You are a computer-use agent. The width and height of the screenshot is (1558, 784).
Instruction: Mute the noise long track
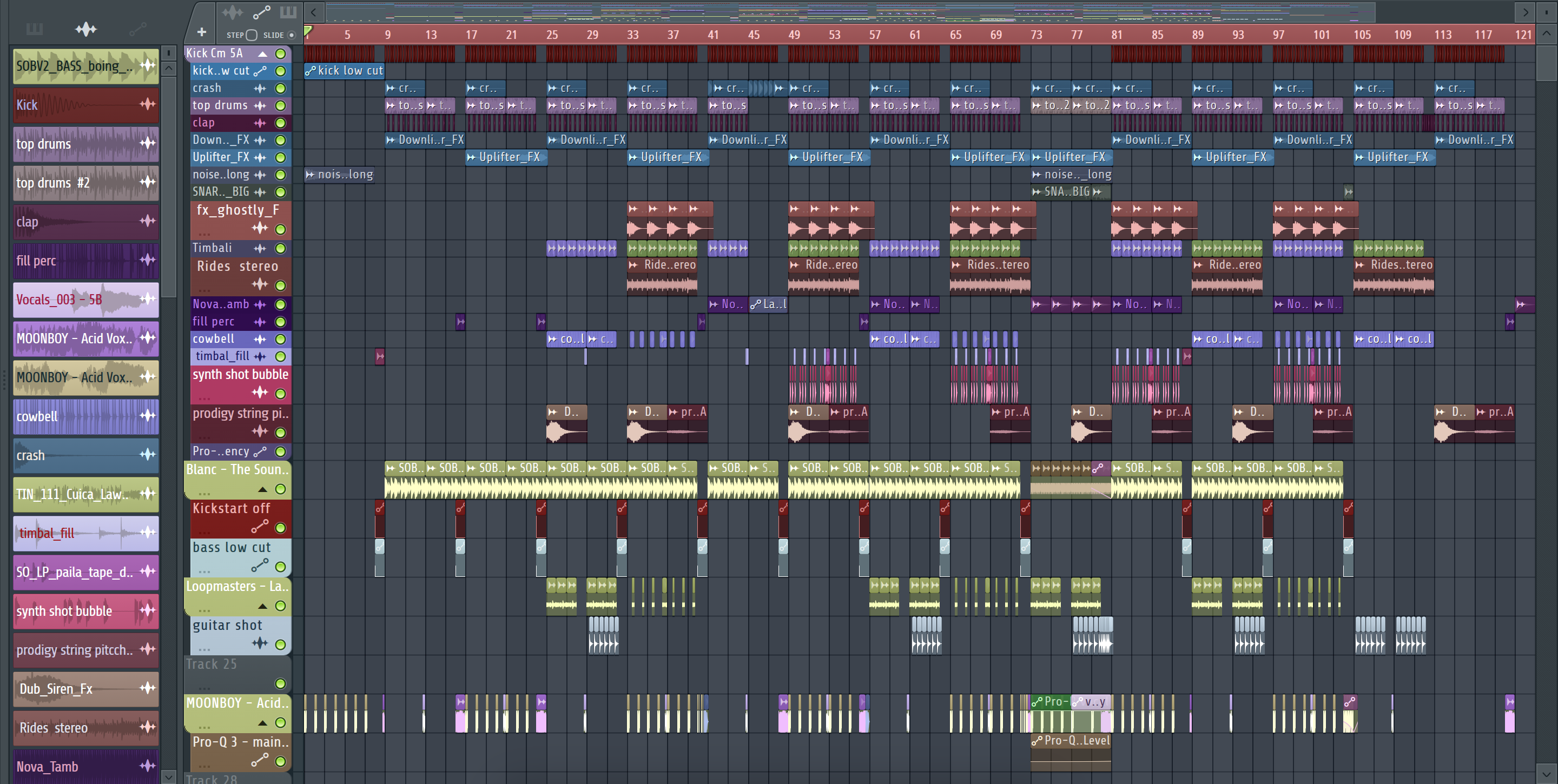[281, 175]
